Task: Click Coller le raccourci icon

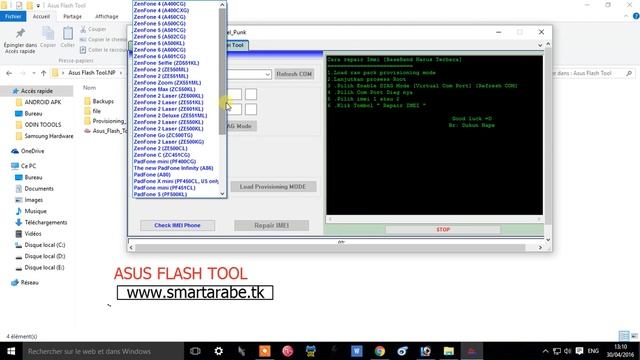Action: click(x=83, y=50)
